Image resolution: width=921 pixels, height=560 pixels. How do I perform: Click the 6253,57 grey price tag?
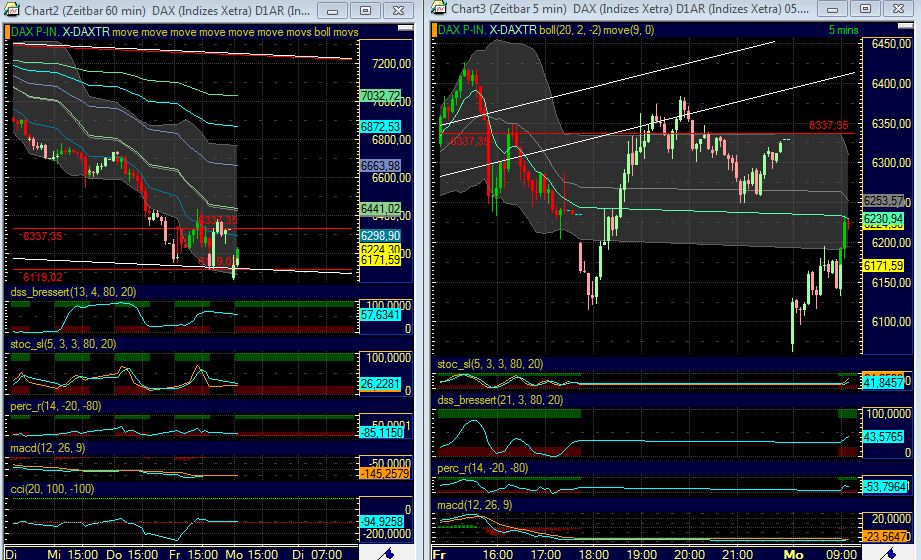(883, 201)
